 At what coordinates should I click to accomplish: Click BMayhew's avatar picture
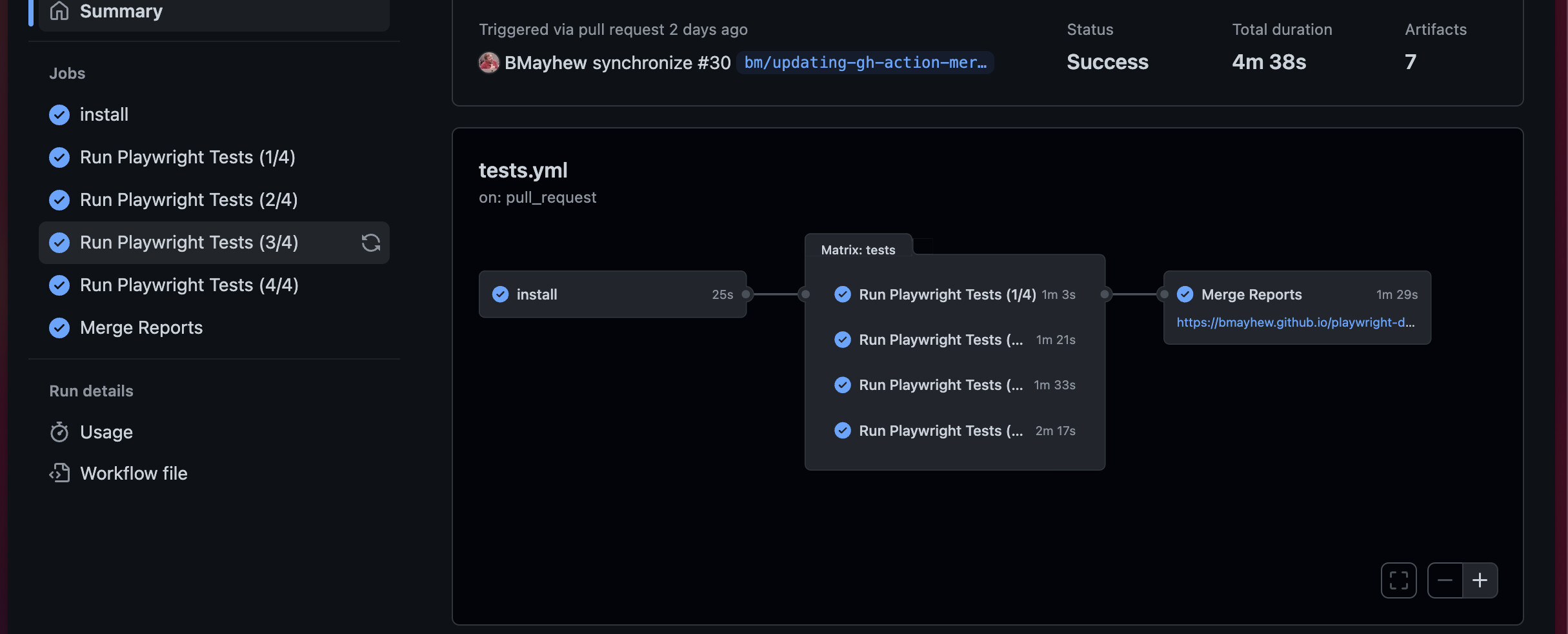tap(489, 63)
